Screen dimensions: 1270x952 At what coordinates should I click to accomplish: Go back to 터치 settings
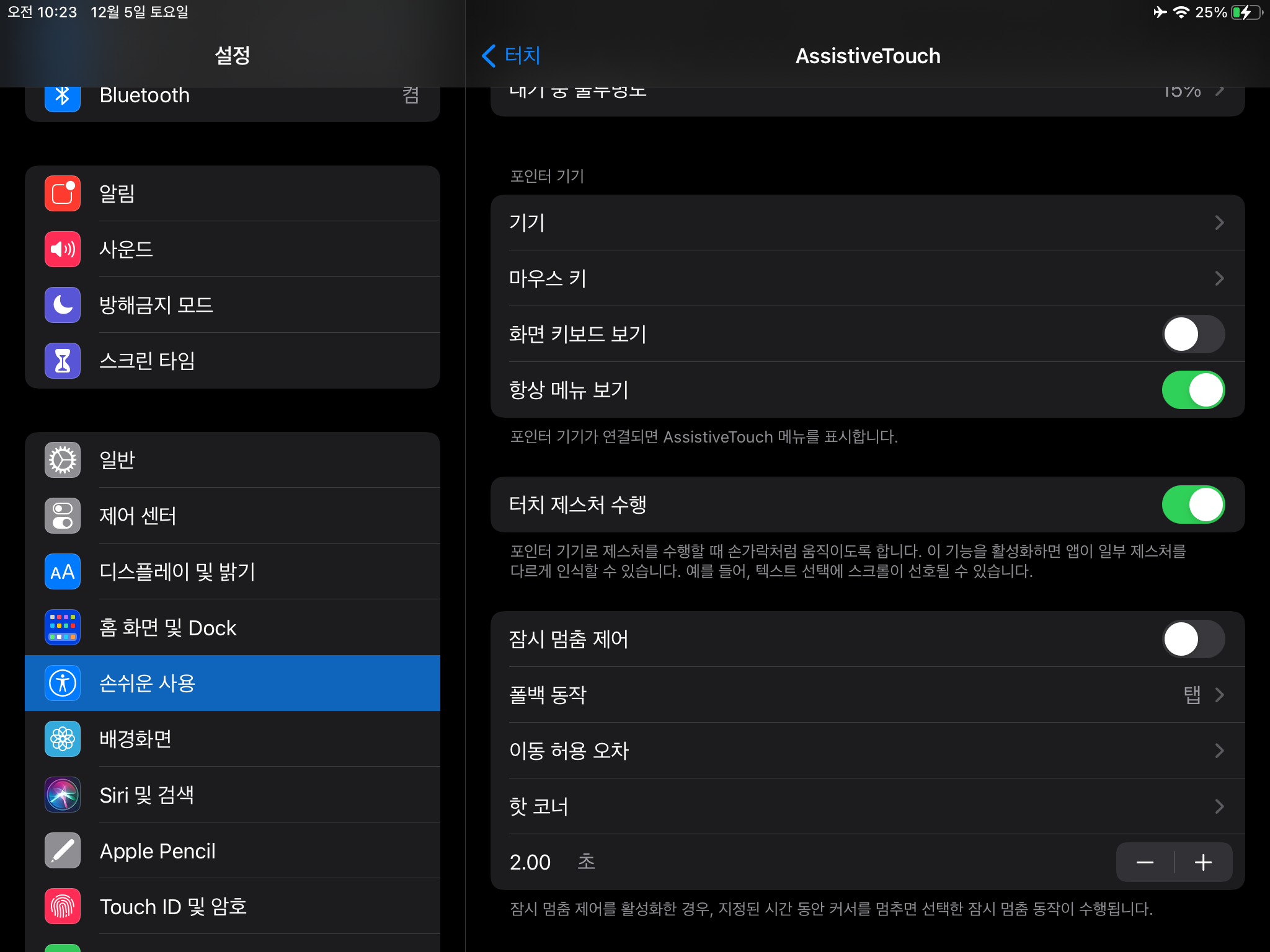(512, 56)
